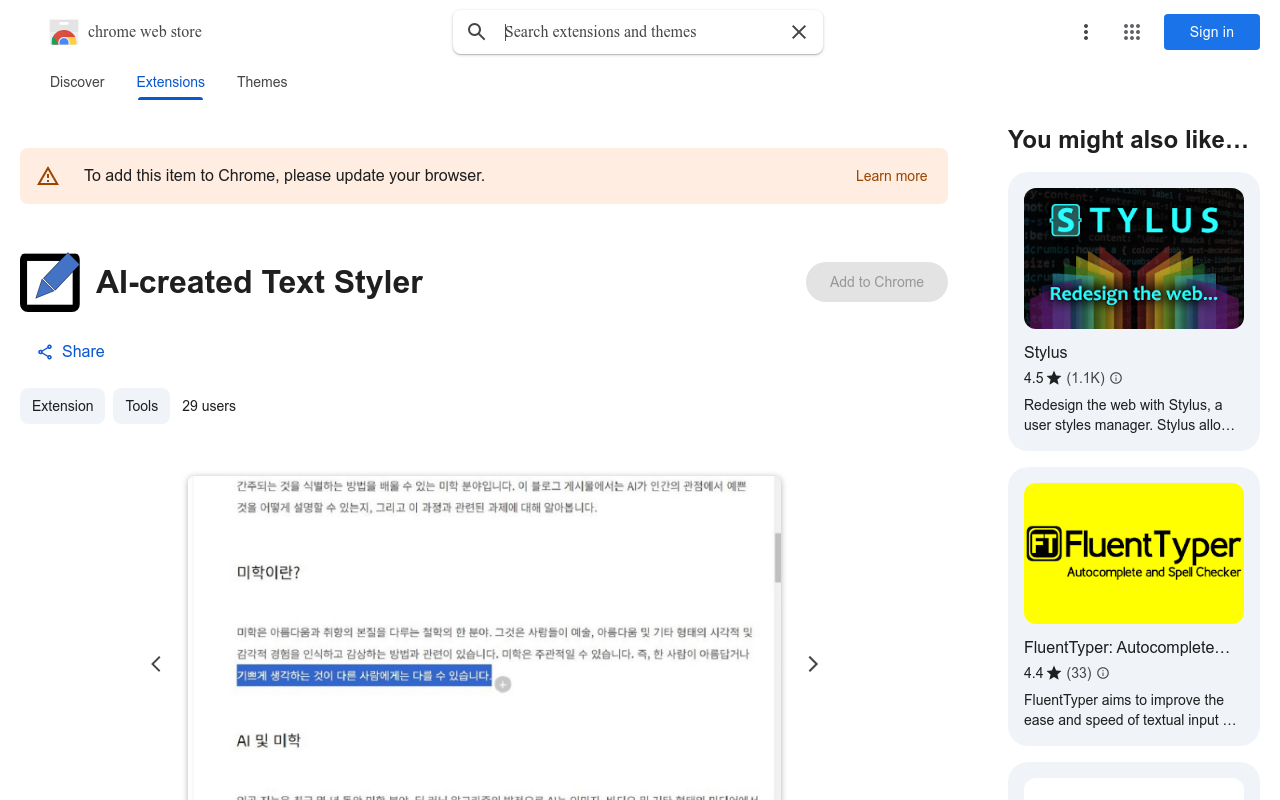Show previous screenshot with left chevron
This screenshot has height=800, width=1280.
(156, 664)
